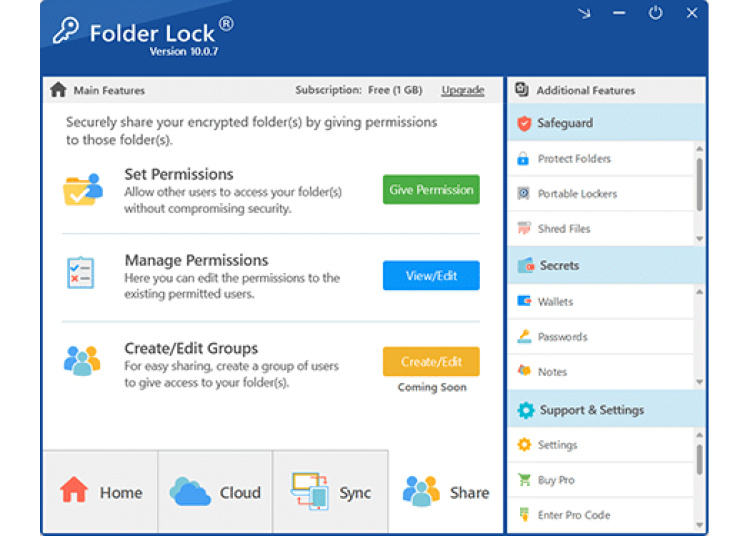
Task: Click the Create/Edit groups button
Action: click(431, 362)
